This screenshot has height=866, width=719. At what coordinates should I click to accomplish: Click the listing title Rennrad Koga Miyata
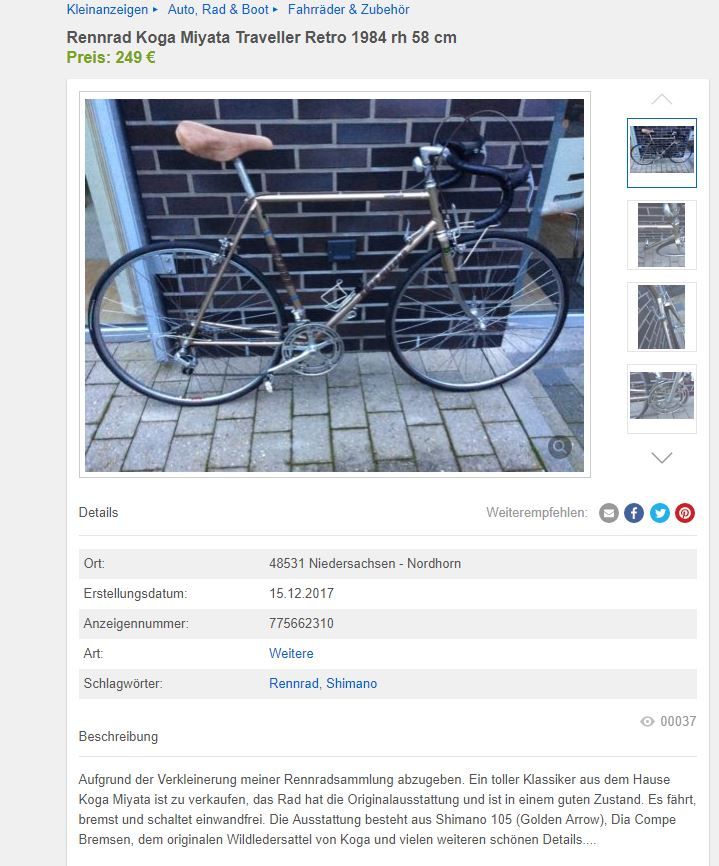pyautogui.click(x=261, y=38)
